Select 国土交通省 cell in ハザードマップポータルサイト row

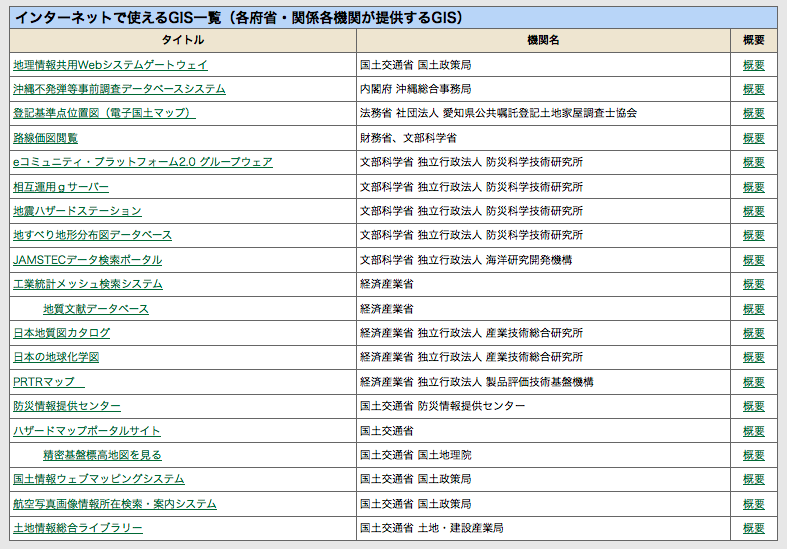[x=544, y=431]
